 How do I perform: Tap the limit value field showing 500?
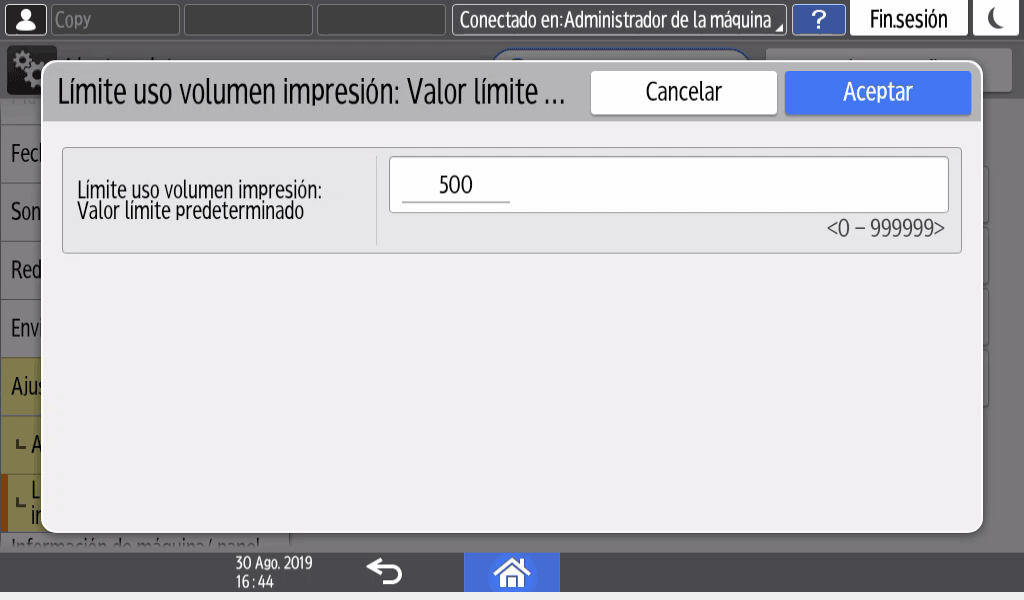click(x=667, y=185)
